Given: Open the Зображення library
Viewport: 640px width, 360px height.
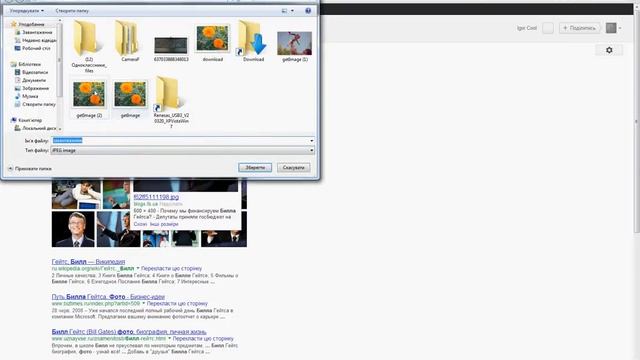Looking at the screenshot, I should point(32,88).
